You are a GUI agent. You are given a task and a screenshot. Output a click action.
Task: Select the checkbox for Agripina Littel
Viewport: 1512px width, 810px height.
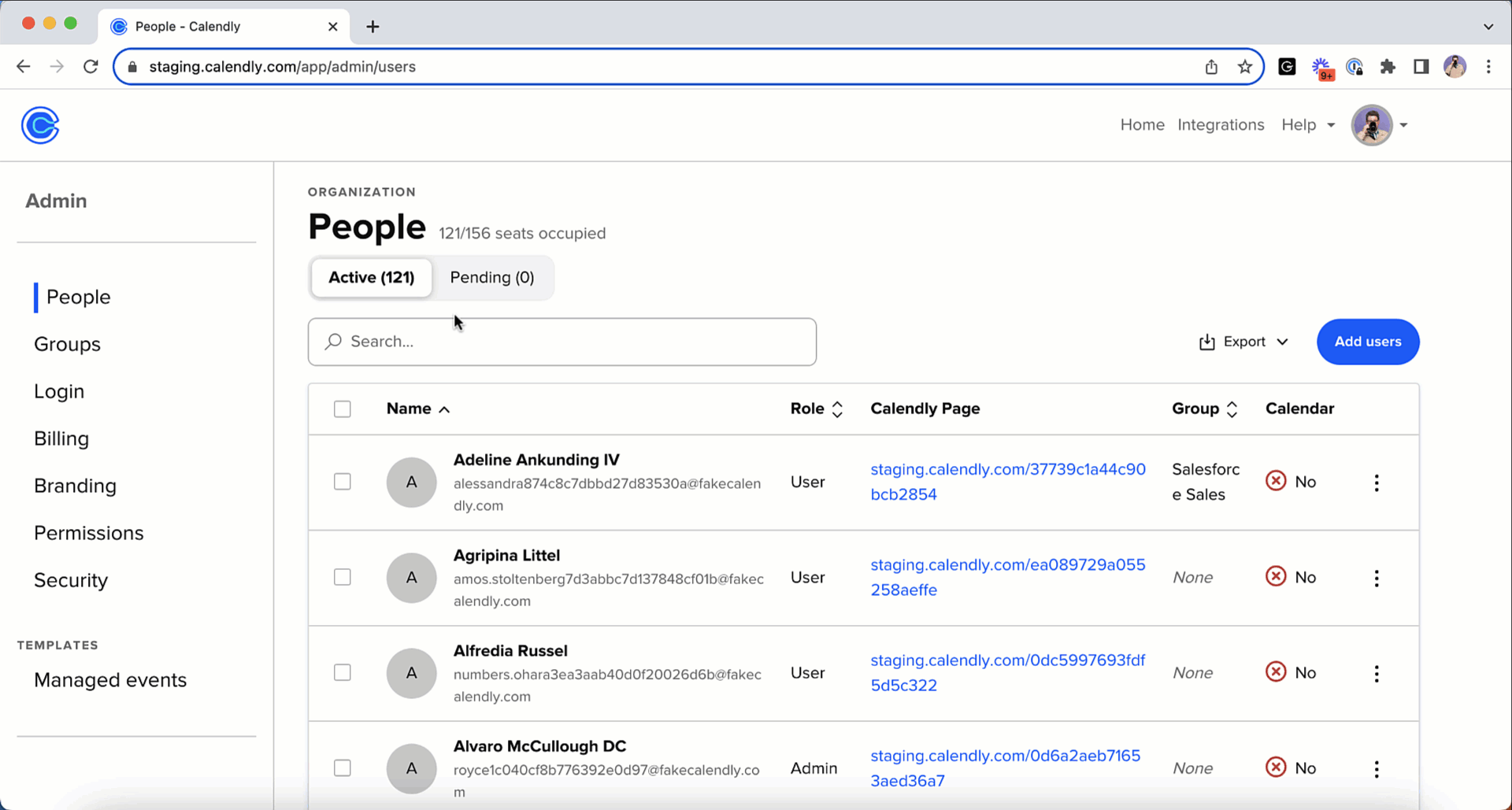pos(342,578)
